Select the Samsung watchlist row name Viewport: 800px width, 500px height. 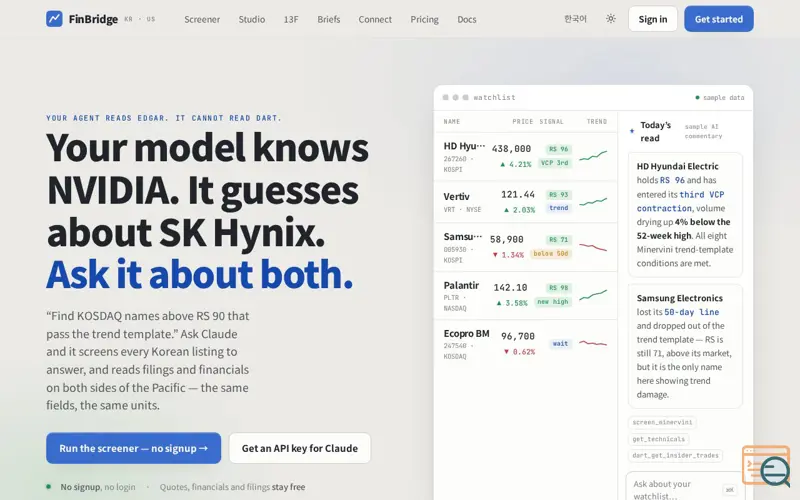pos(462,237)
